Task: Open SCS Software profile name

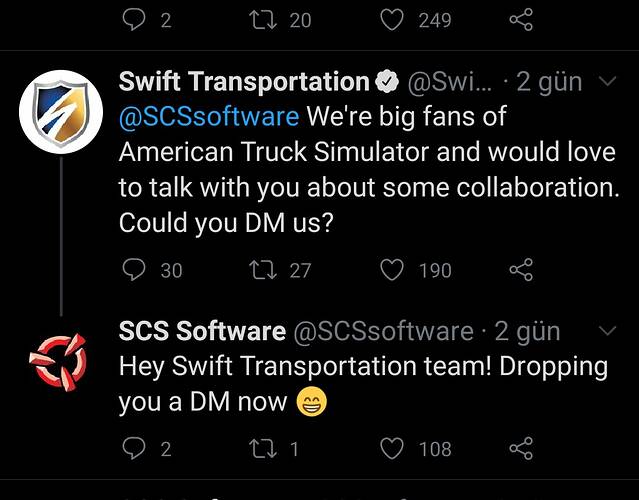Action: (x=202, y=330)
